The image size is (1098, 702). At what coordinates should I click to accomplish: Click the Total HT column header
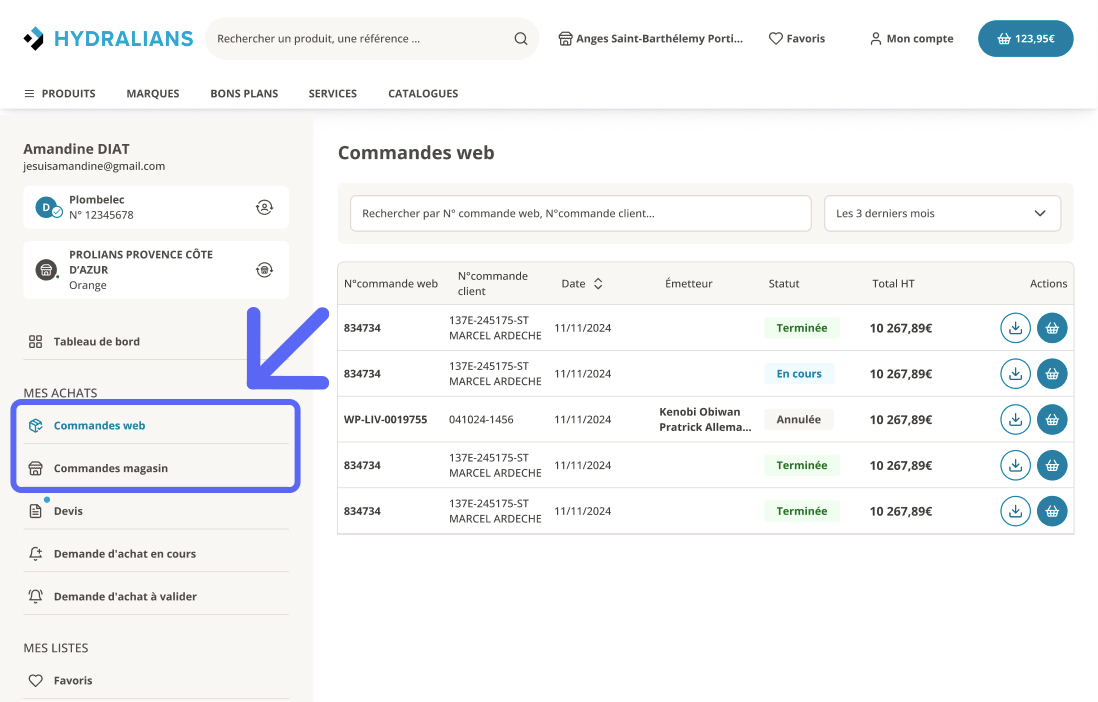point(893,284)
